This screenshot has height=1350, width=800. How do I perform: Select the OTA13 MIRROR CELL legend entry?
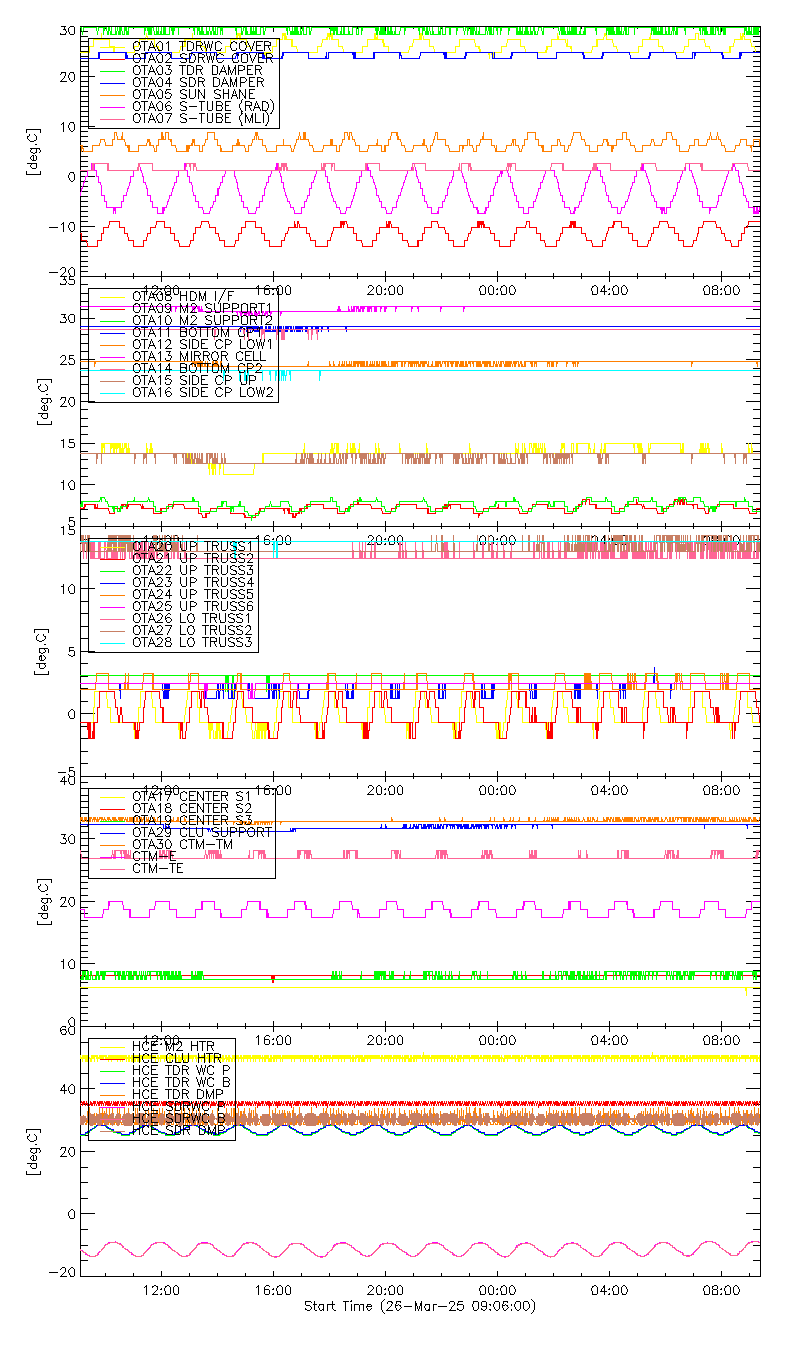(x=198, y=356)
